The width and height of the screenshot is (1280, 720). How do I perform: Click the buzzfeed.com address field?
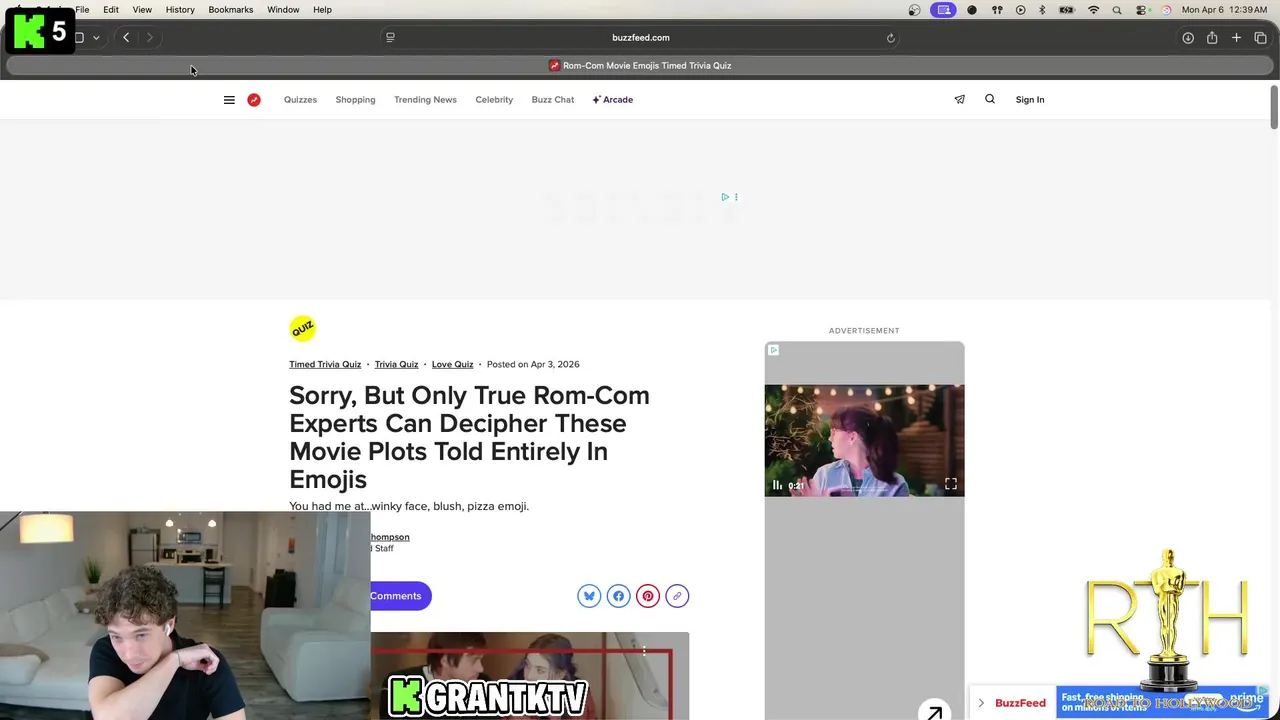tap(641, 38)
